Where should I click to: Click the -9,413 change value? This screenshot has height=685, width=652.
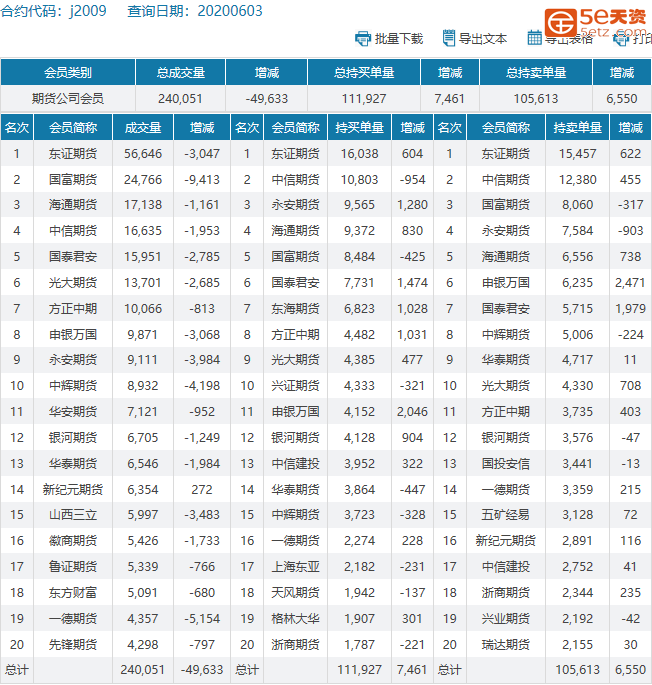[202, 180]
